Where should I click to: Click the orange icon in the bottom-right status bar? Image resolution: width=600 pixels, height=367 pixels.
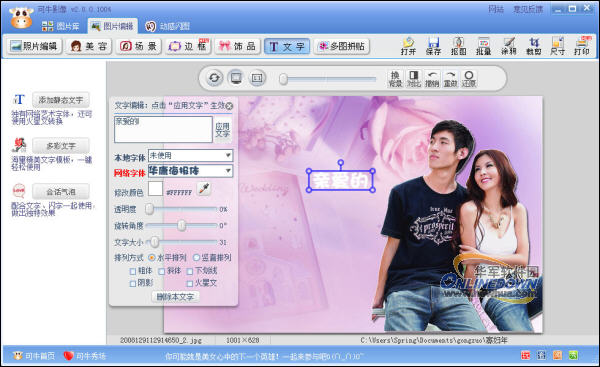tap(558, 356)
